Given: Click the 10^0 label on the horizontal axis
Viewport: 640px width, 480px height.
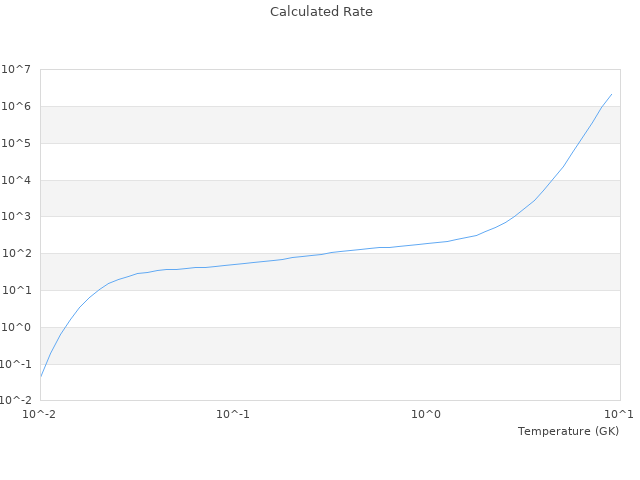Looking at the screenshot, I should point(427,414).
